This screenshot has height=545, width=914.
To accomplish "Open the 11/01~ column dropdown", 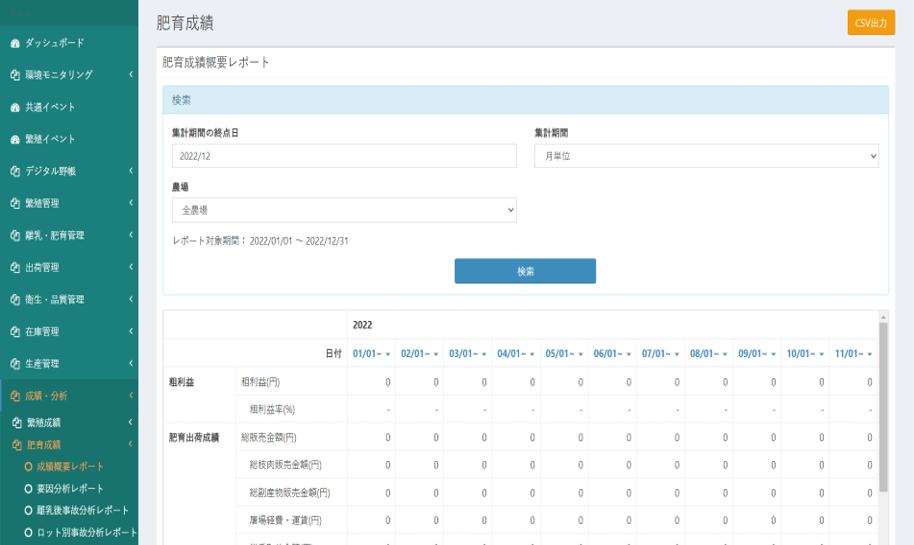I will point(870,354).
